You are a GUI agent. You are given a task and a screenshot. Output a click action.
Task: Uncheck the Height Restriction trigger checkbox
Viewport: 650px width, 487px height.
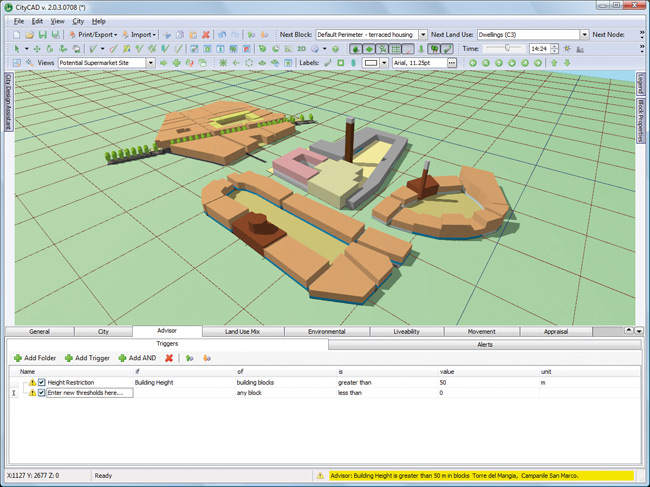click(41, 382)
